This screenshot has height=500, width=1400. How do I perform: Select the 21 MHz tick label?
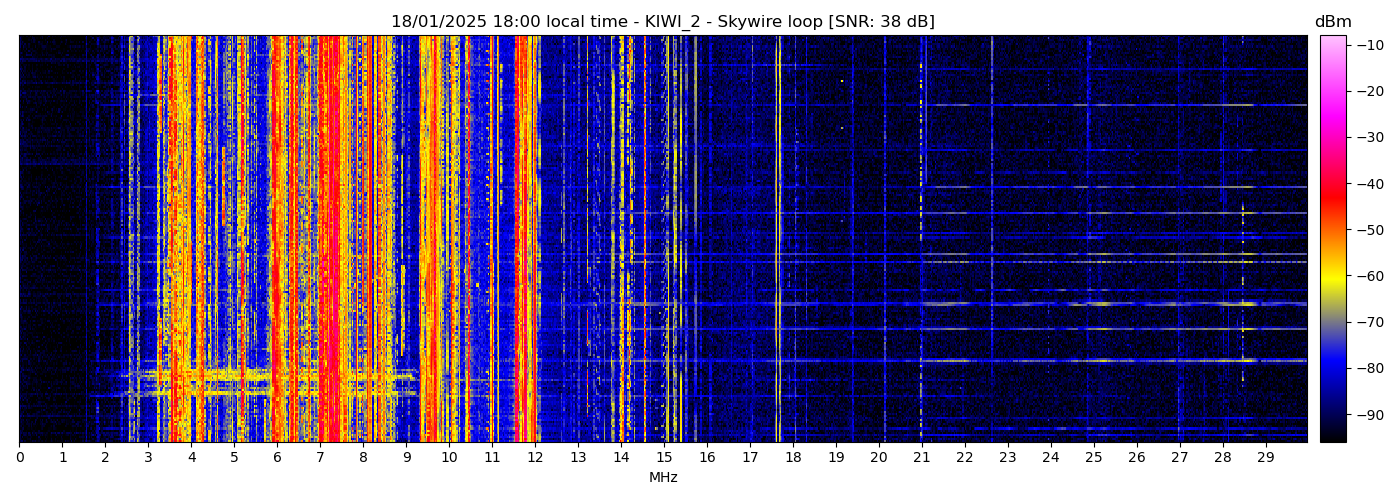pyautogui.click(x=921, y=457)
